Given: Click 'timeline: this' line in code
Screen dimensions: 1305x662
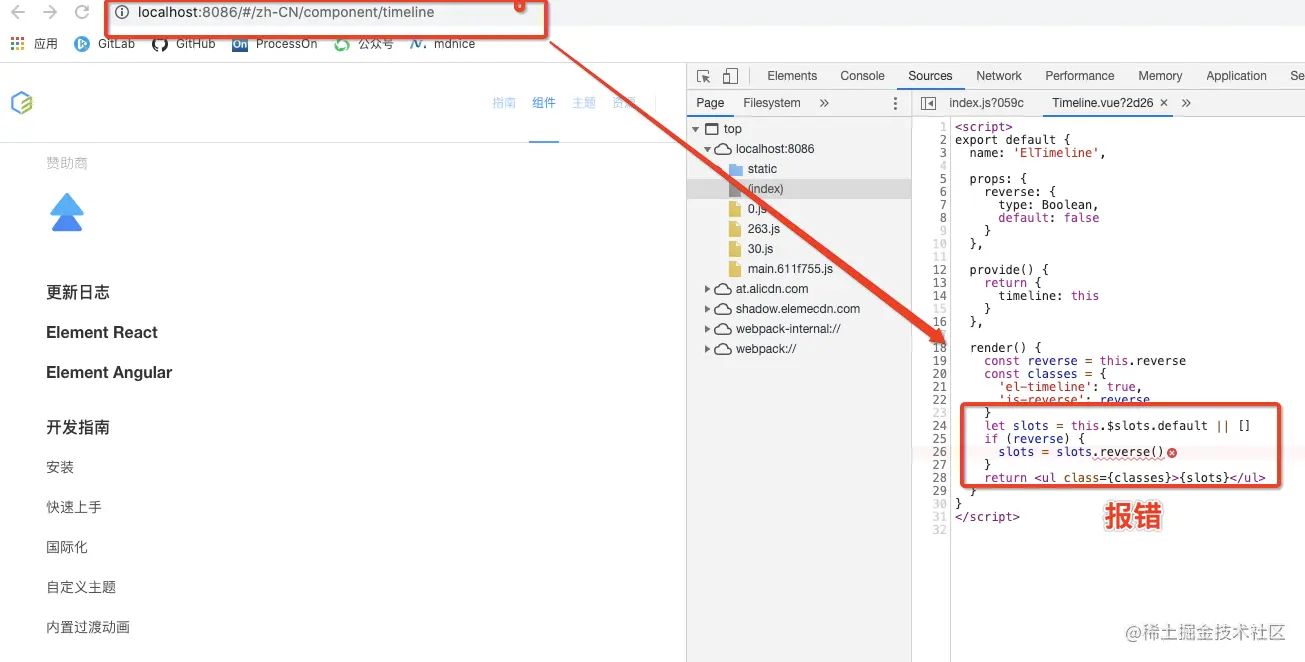Looking at the screenshot, I should coord(1048,296).
